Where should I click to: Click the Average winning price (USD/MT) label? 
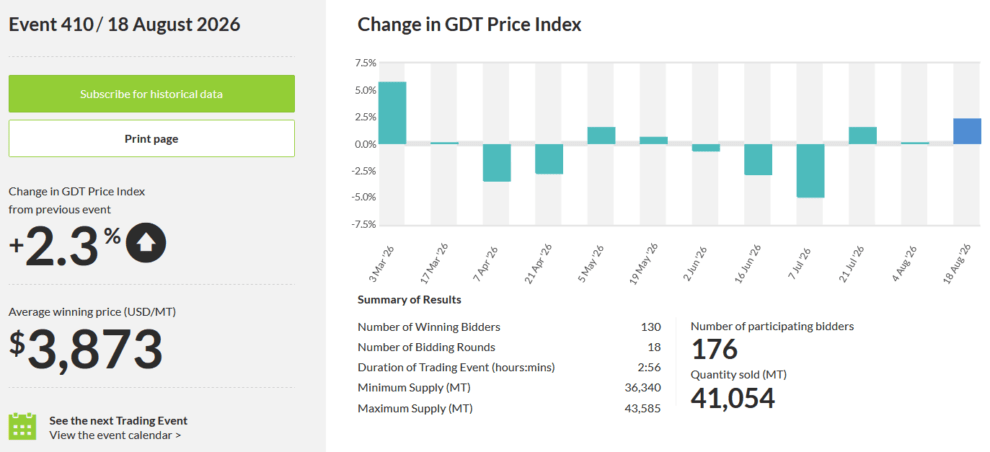92,311
